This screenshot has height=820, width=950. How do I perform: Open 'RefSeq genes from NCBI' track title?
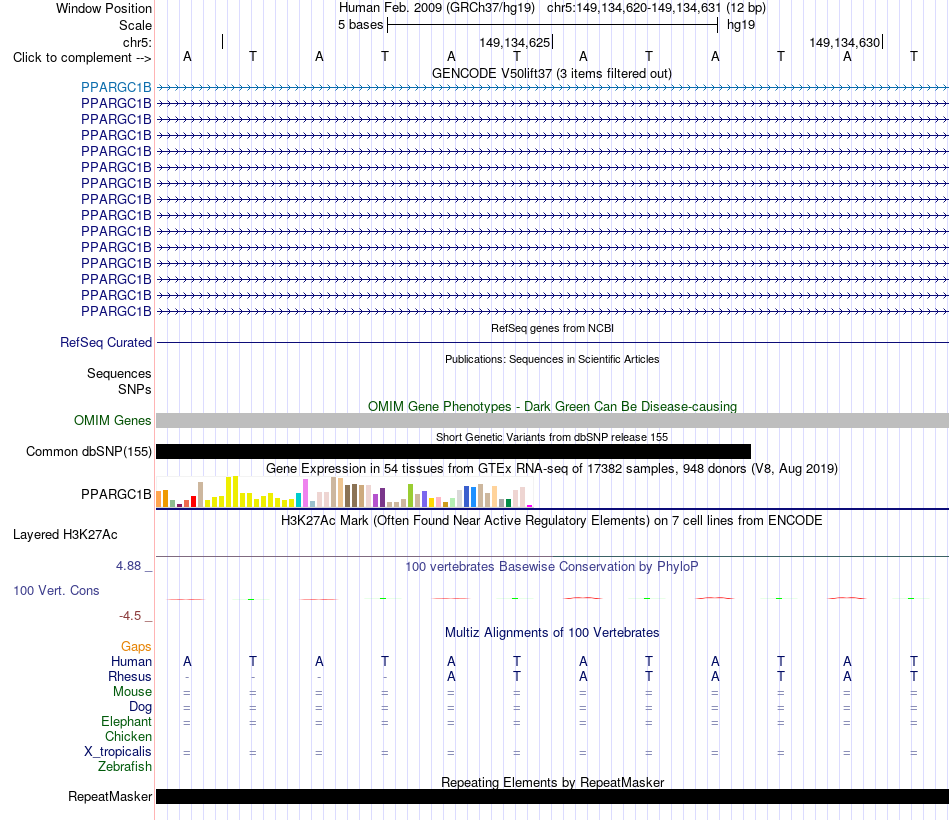pyautogui.click(x=552, y=328)
